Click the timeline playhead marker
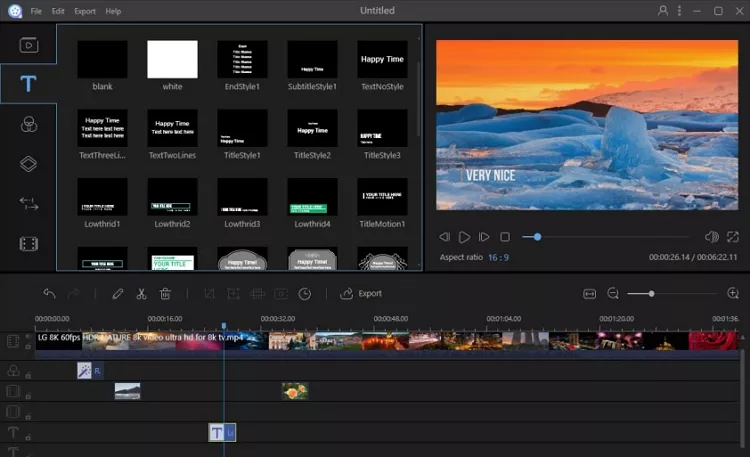Screen dimensions: 750x457 coord(223,326)
